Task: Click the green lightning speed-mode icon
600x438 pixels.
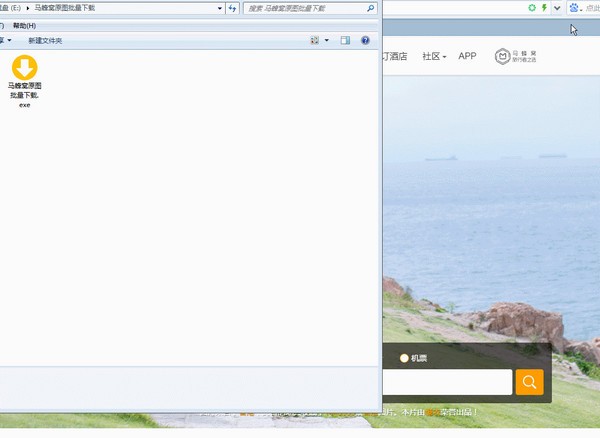Action: pyautogui.click(x=544, y=8)
